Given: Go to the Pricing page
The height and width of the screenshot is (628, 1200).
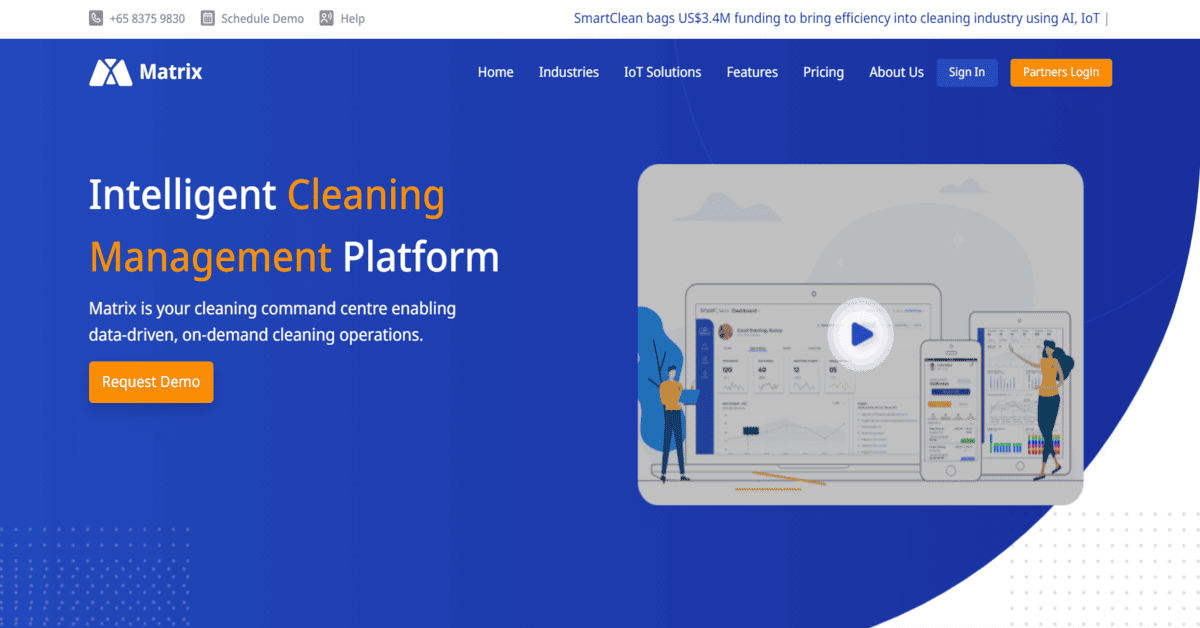Looking at the screenshot, I should point(823,72).
